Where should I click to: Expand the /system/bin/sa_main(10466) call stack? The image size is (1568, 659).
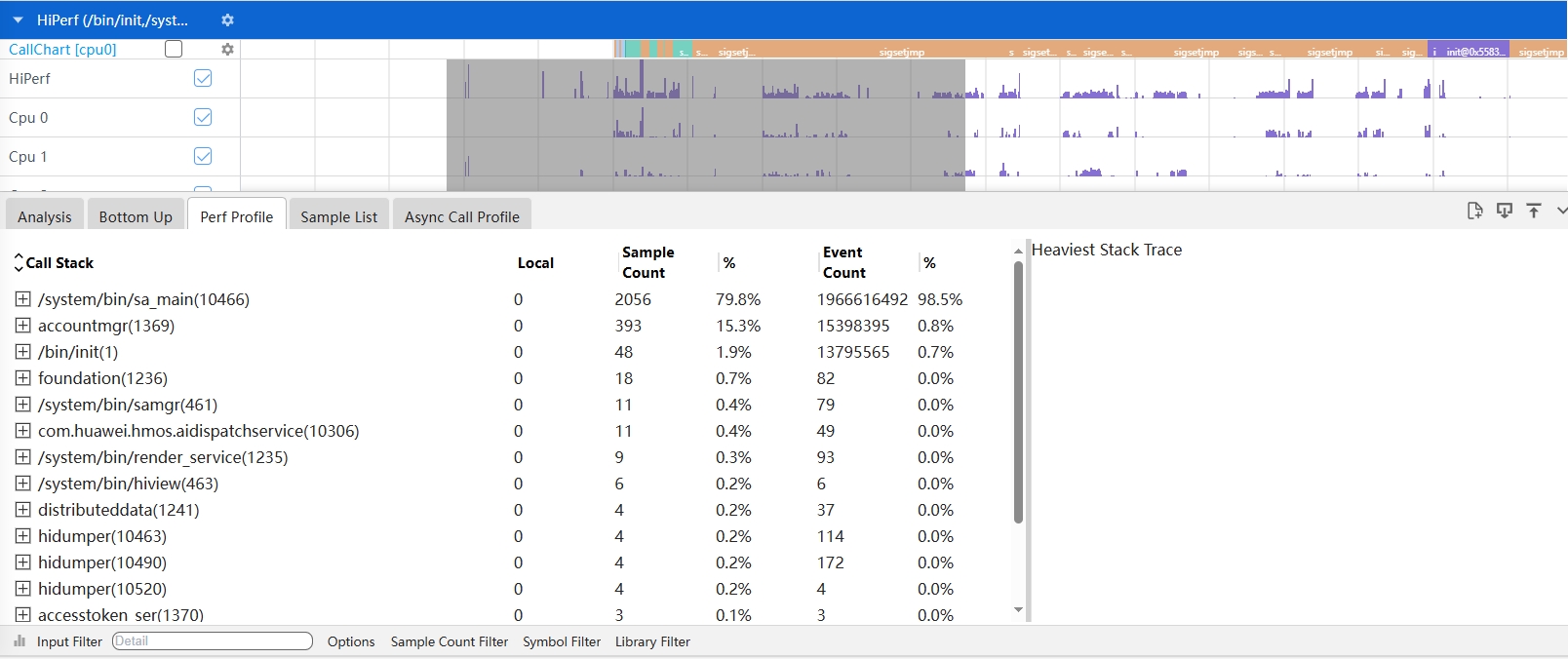(x=23, y=299)
